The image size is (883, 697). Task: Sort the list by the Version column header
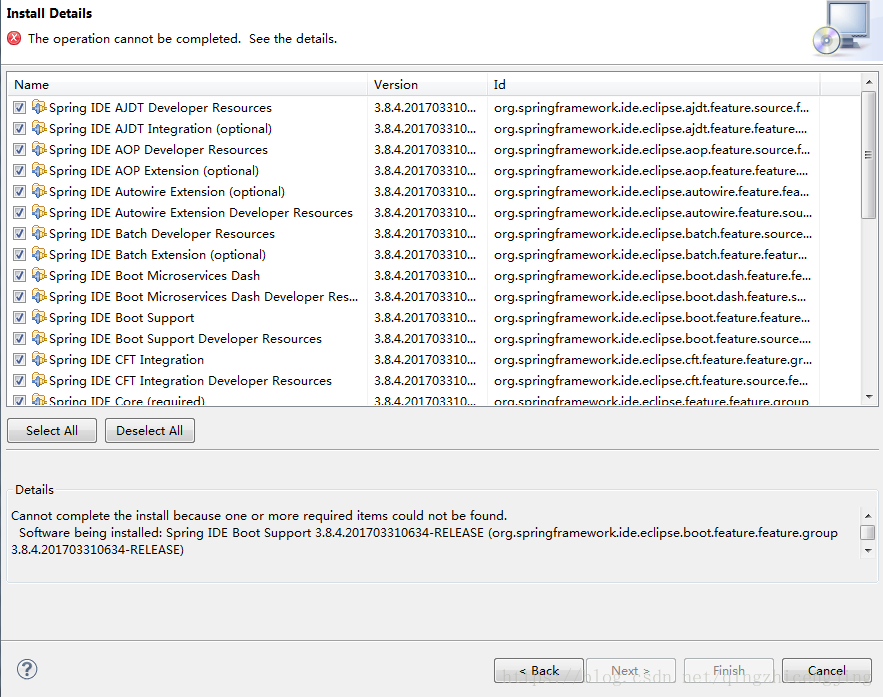(x=427, y=84)
